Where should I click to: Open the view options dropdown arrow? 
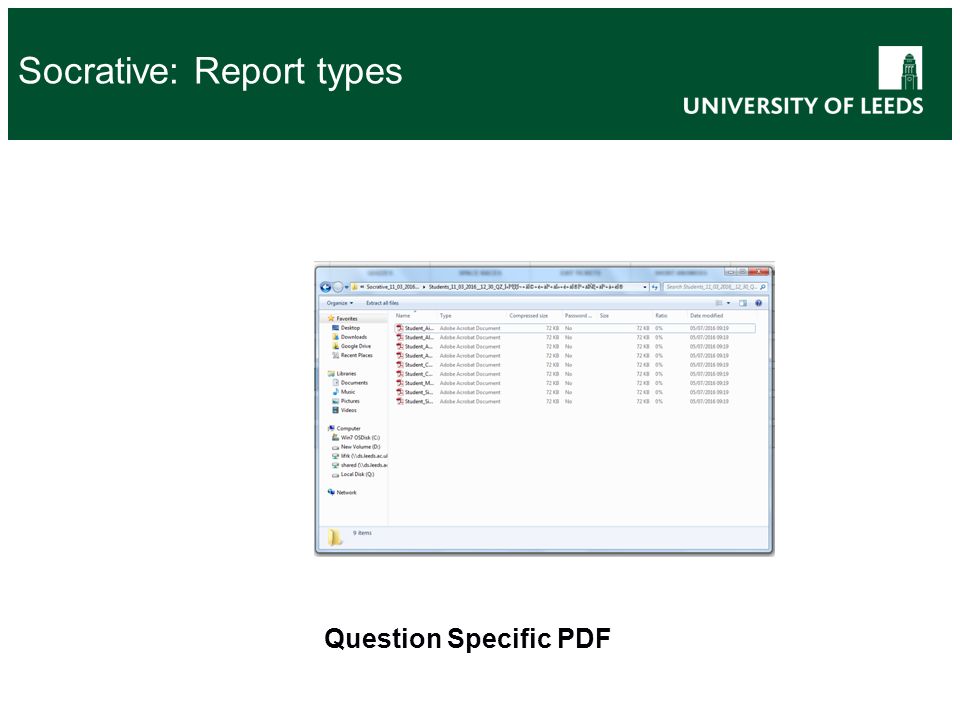728,303
